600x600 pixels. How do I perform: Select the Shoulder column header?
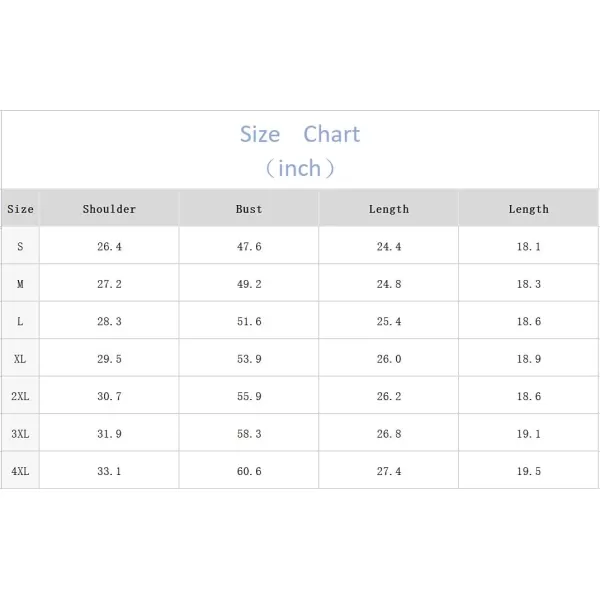[109, 209]
